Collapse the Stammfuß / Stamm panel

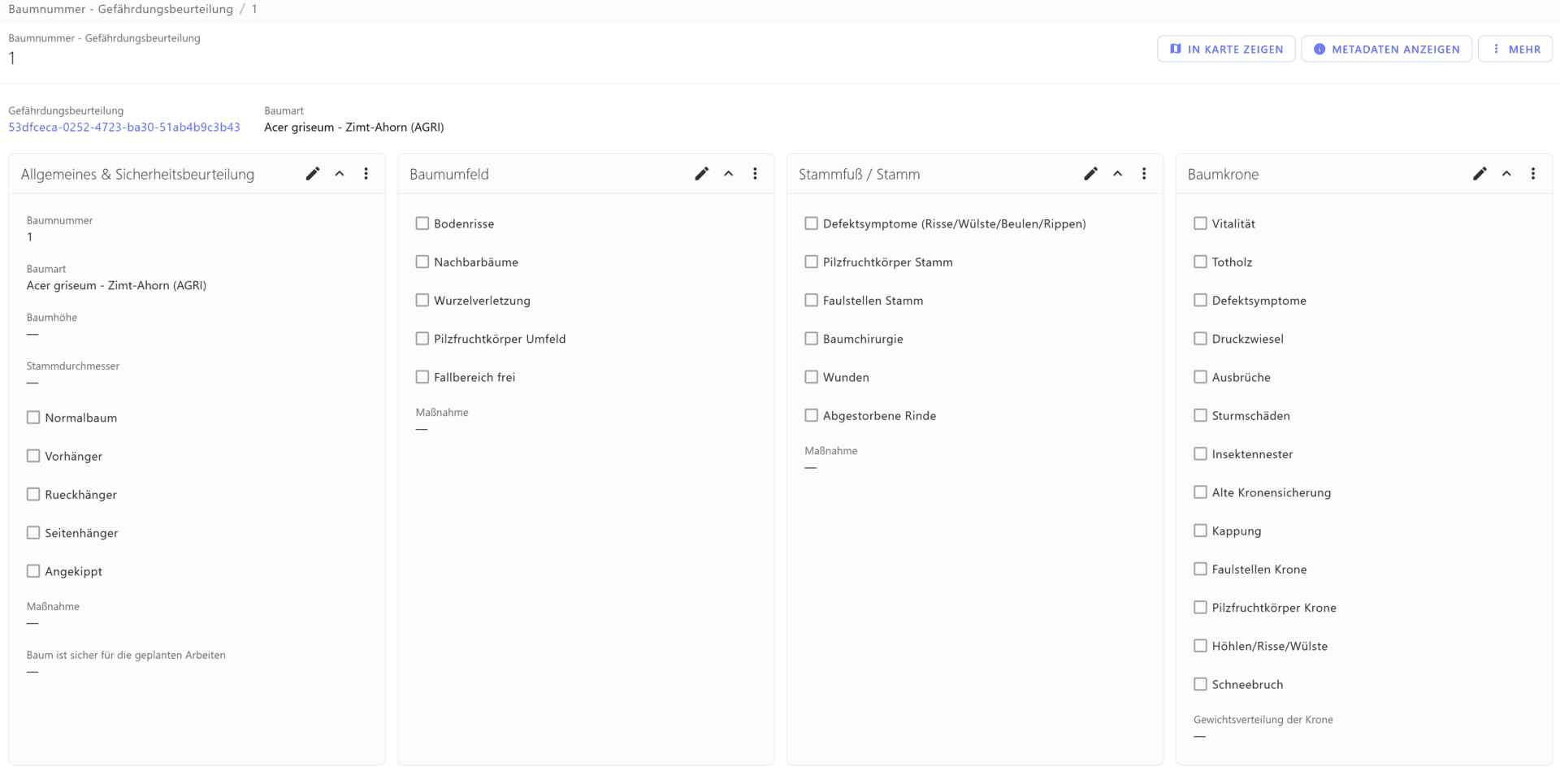1118,174
